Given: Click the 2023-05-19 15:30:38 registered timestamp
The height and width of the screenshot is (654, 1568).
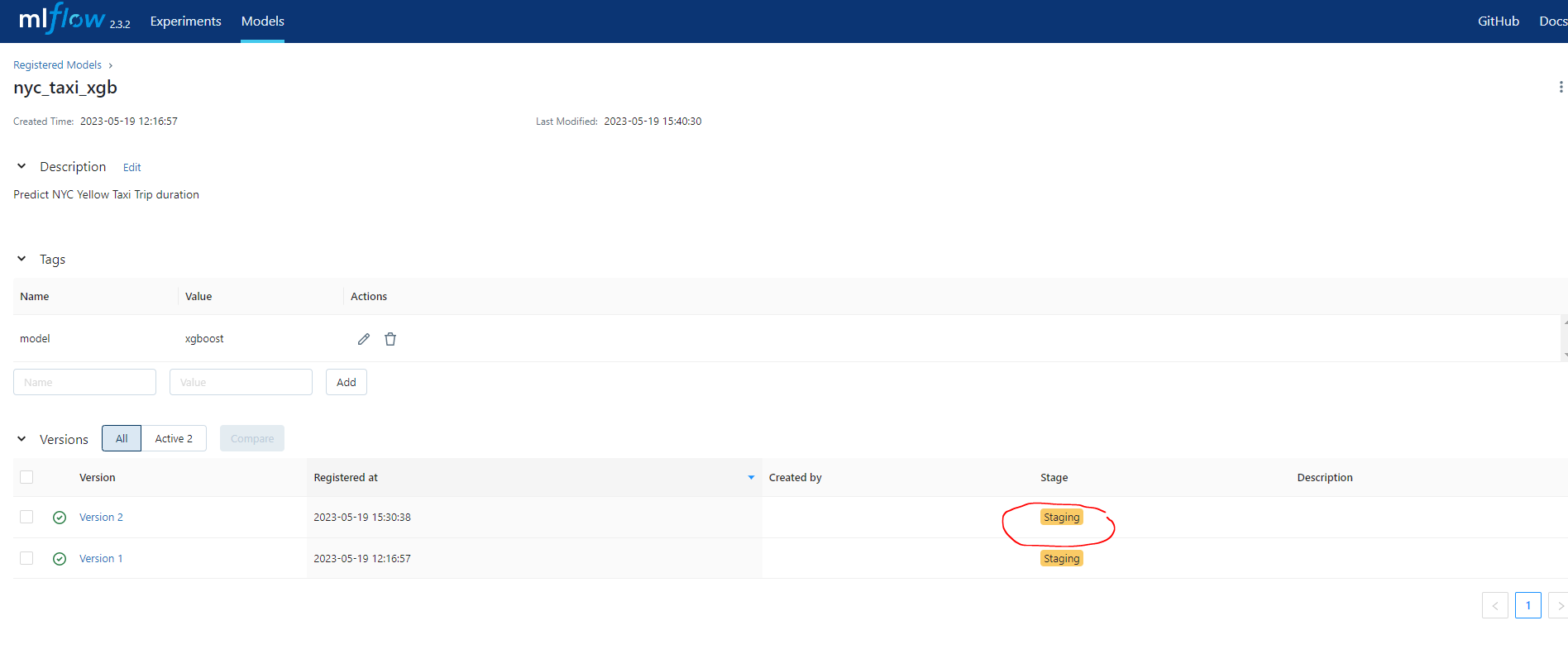Looking at the screenshot, I should tap(362, 518).
